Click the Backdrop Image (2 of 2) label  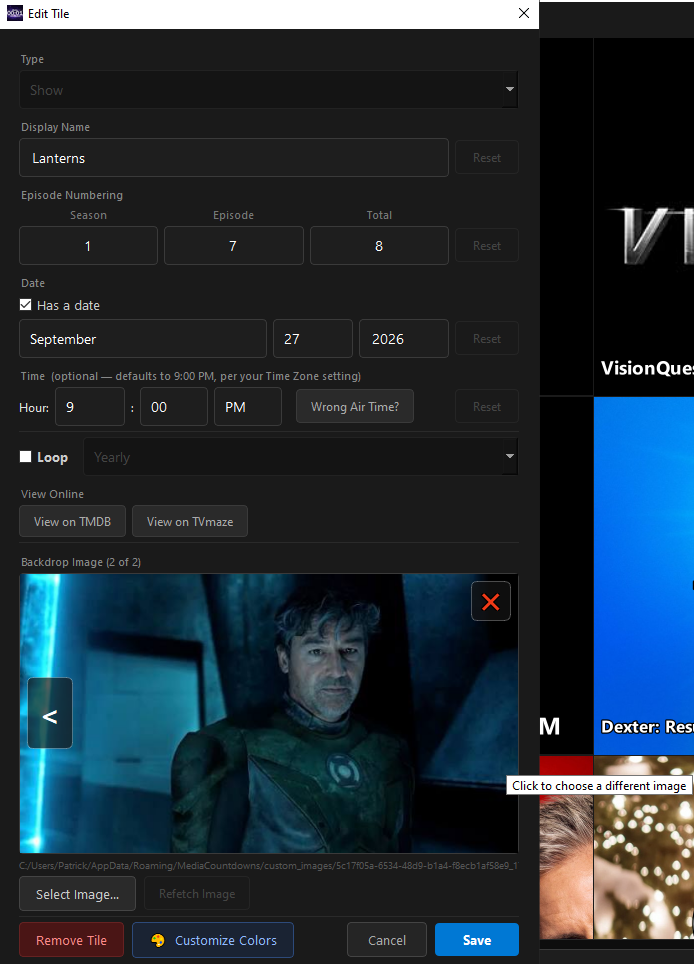tap(81, 562)
